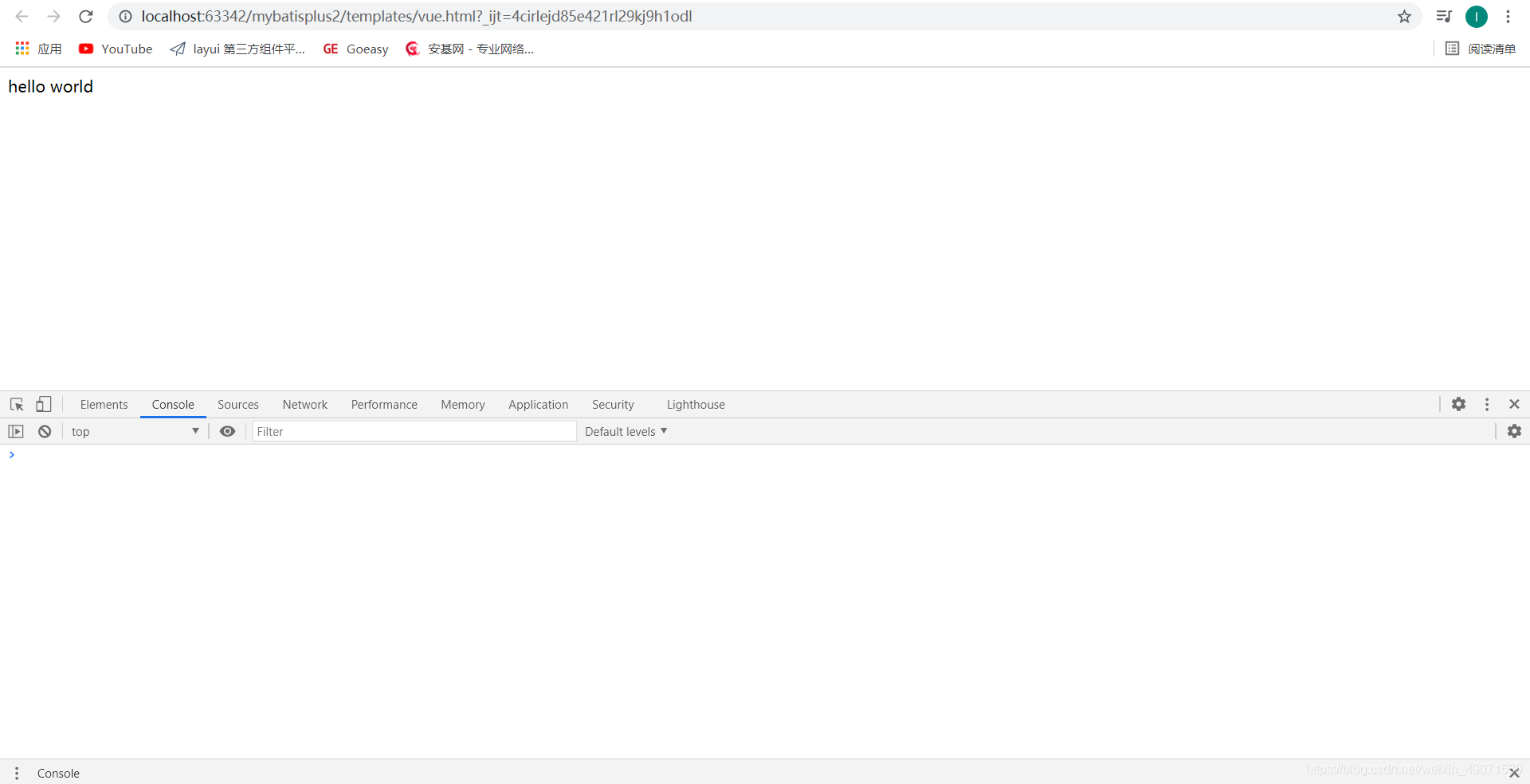
Task: Close the DevTools panel
Action: [x=1514, y=404]
